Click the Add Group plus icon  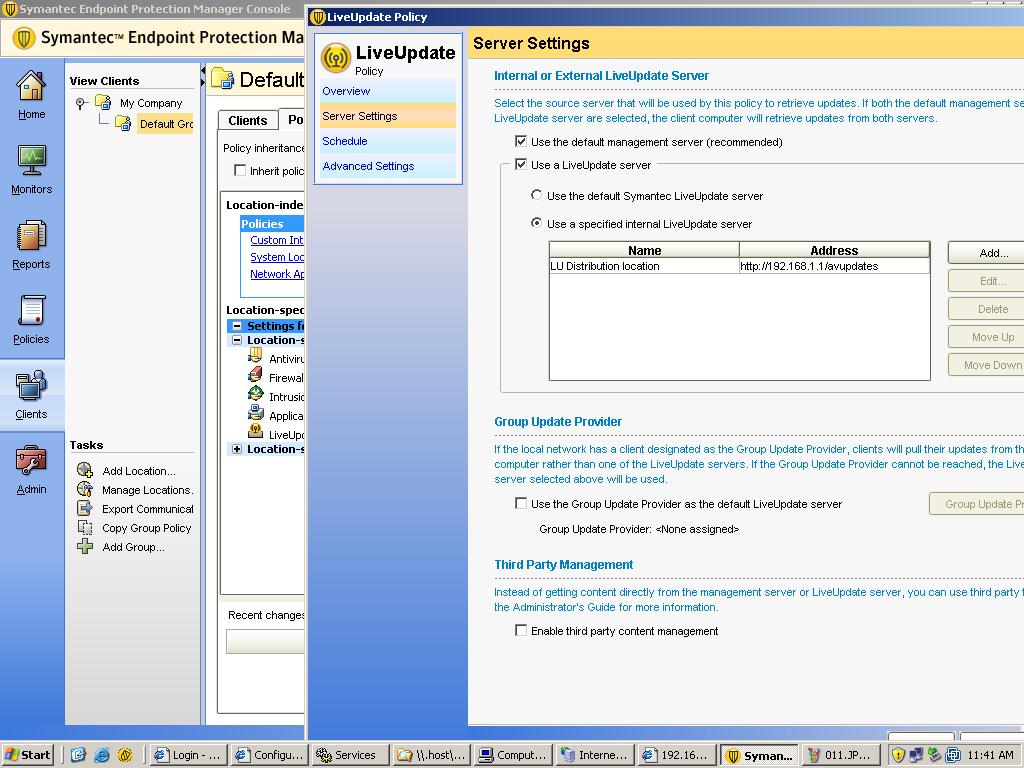point(85,546)
